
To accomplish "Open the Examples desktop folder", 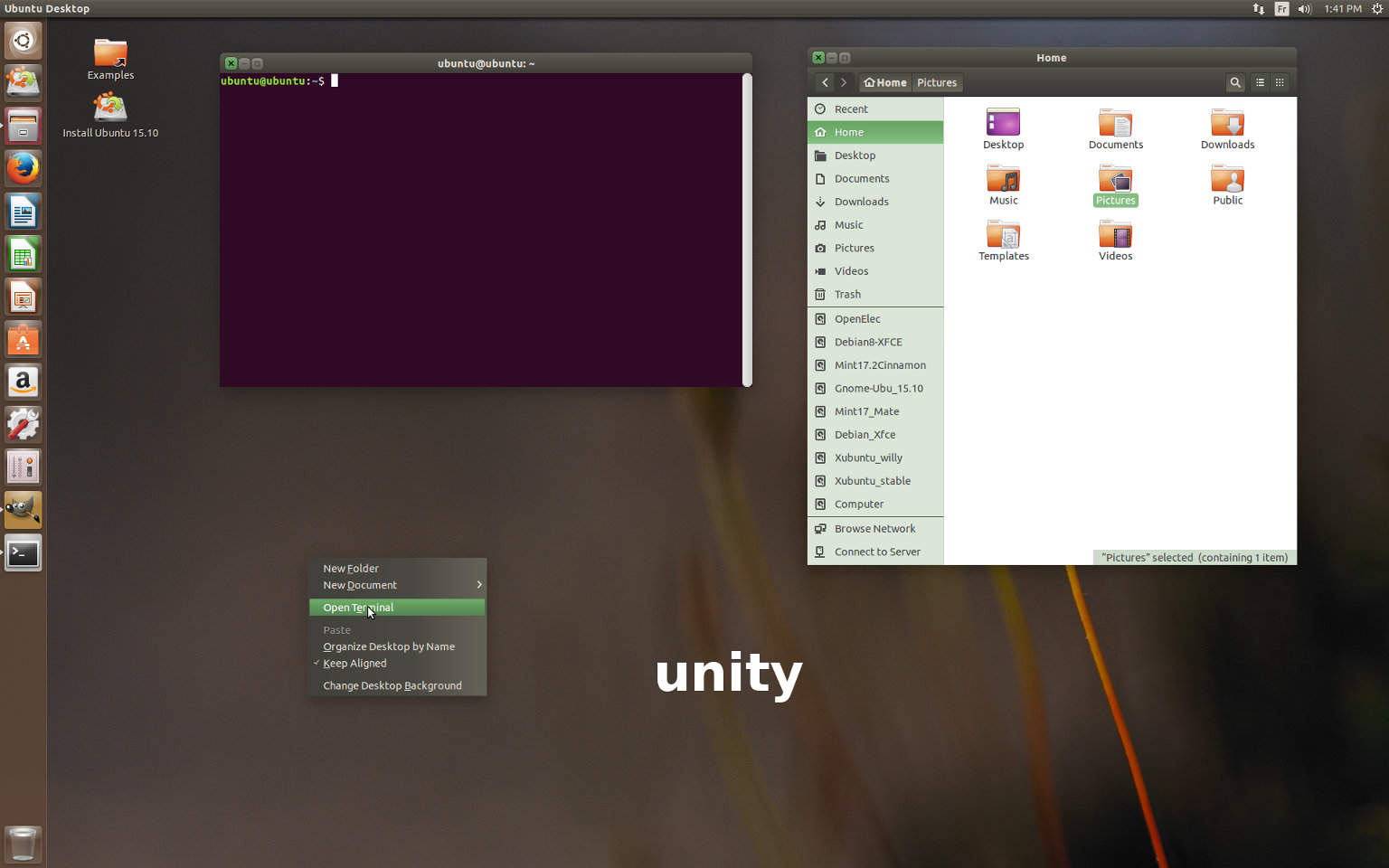I will pyautogui.click(x=110, y=60).
